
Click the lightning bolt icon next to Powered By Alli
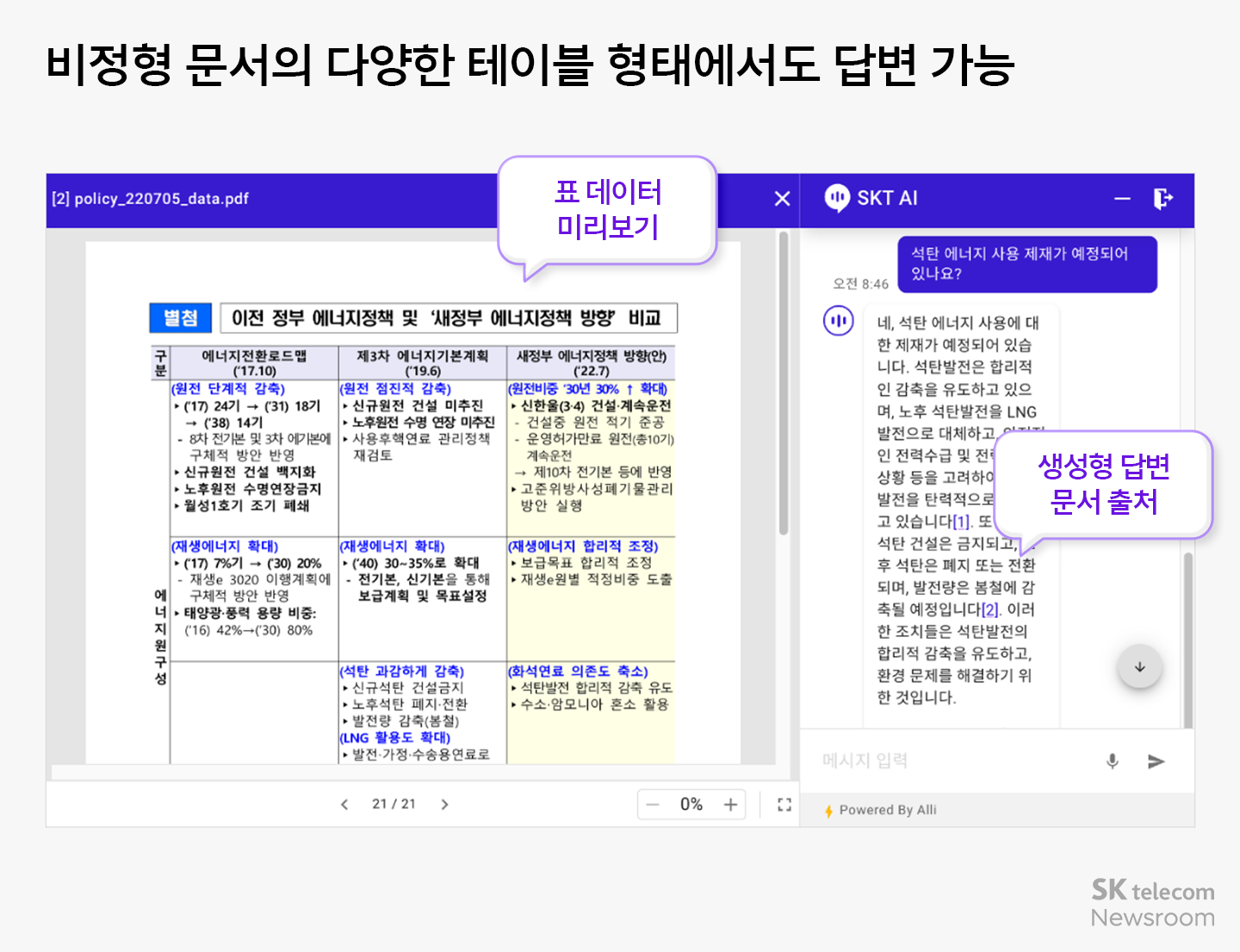coord(829,809)
